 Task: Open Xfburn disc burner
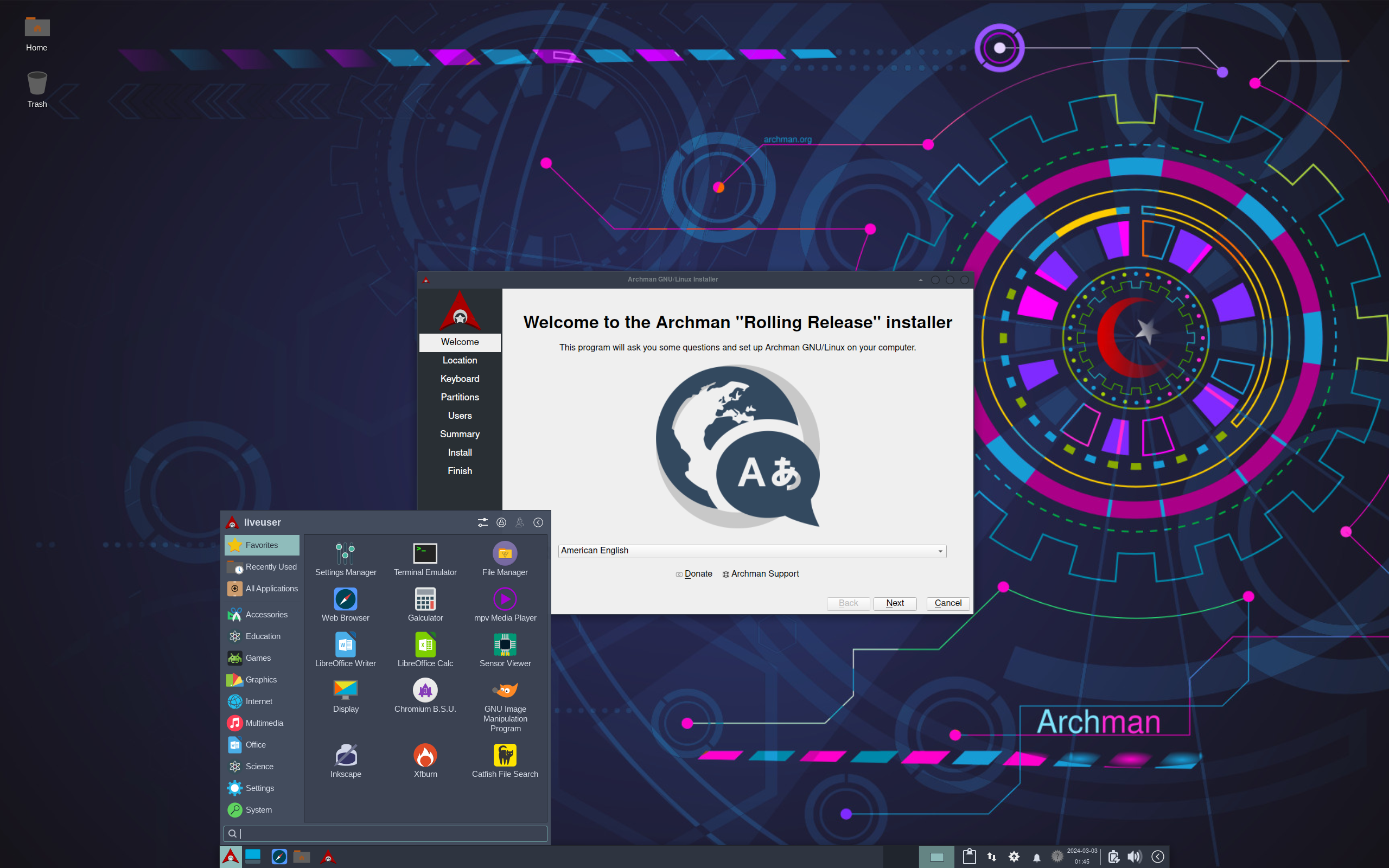coord(425,761)
